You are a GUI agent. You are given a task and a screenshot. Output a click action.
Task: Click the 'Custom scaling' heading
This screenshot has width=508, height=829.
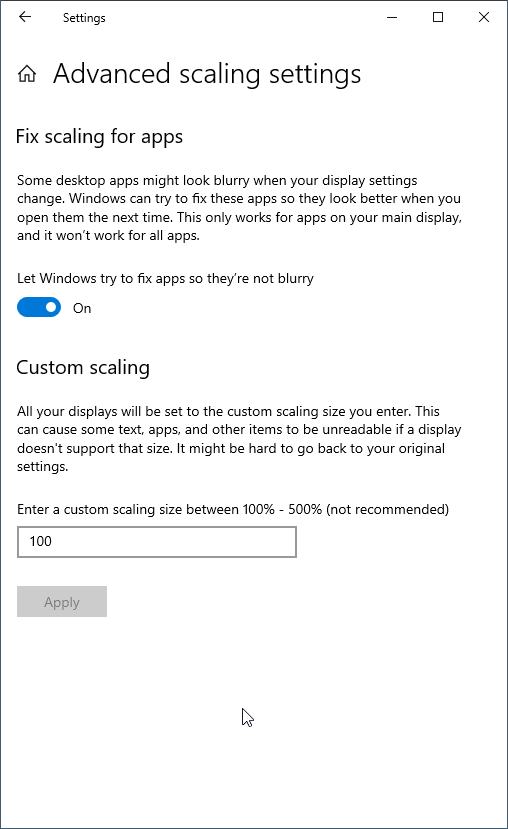pyautogui.click(x=83, y=367)
